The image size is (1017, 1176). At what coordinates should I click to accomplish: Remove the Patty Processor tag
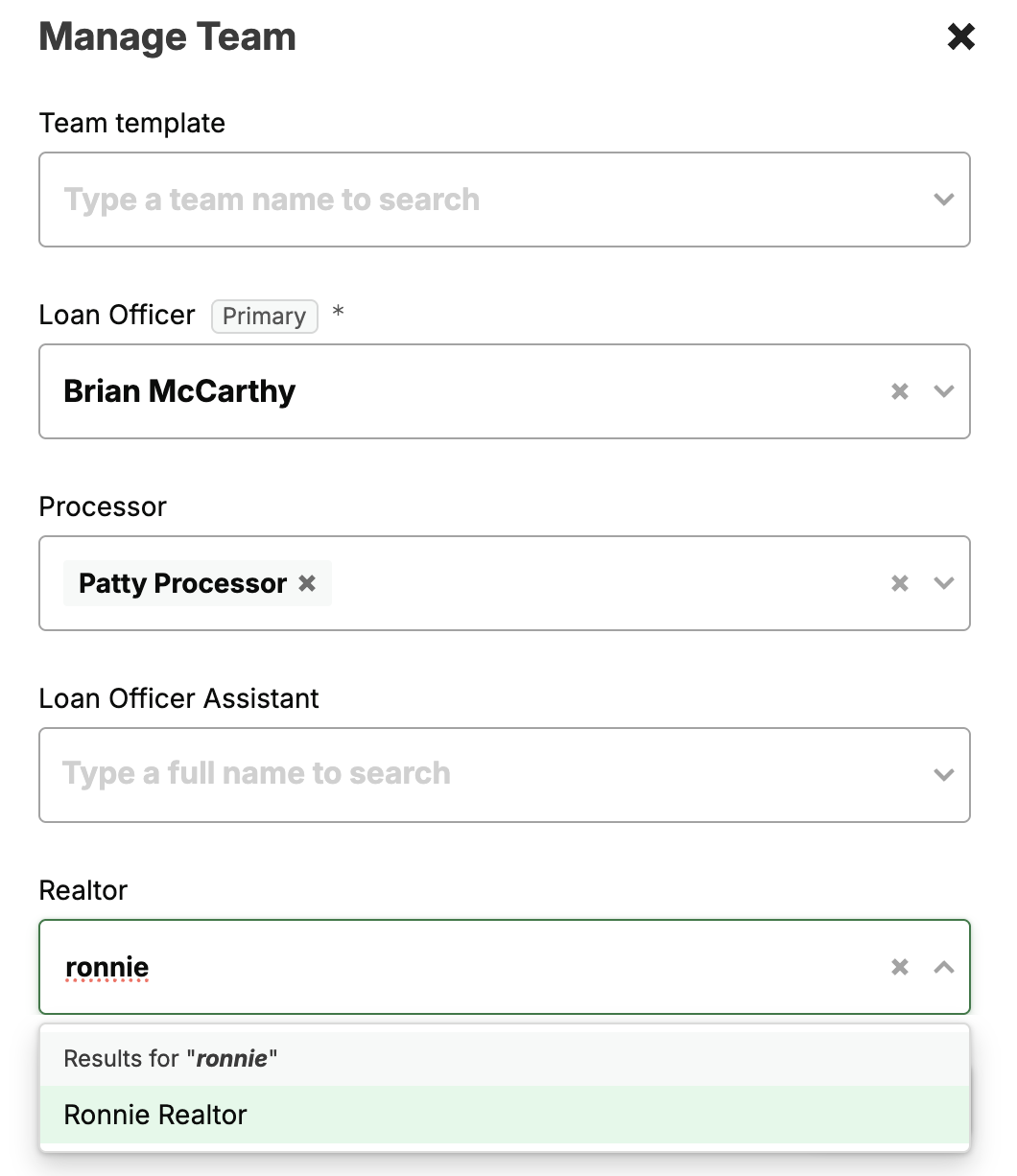(x=307, y=583)
